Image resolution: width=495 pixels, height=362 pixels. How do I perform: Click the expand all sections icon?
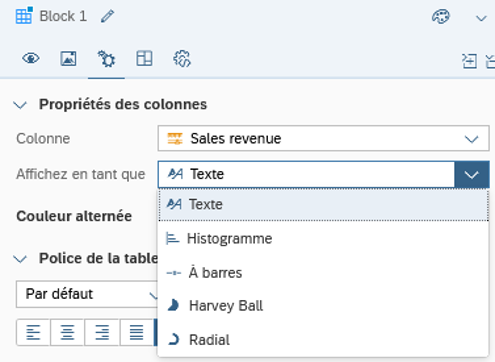[469, 61]
